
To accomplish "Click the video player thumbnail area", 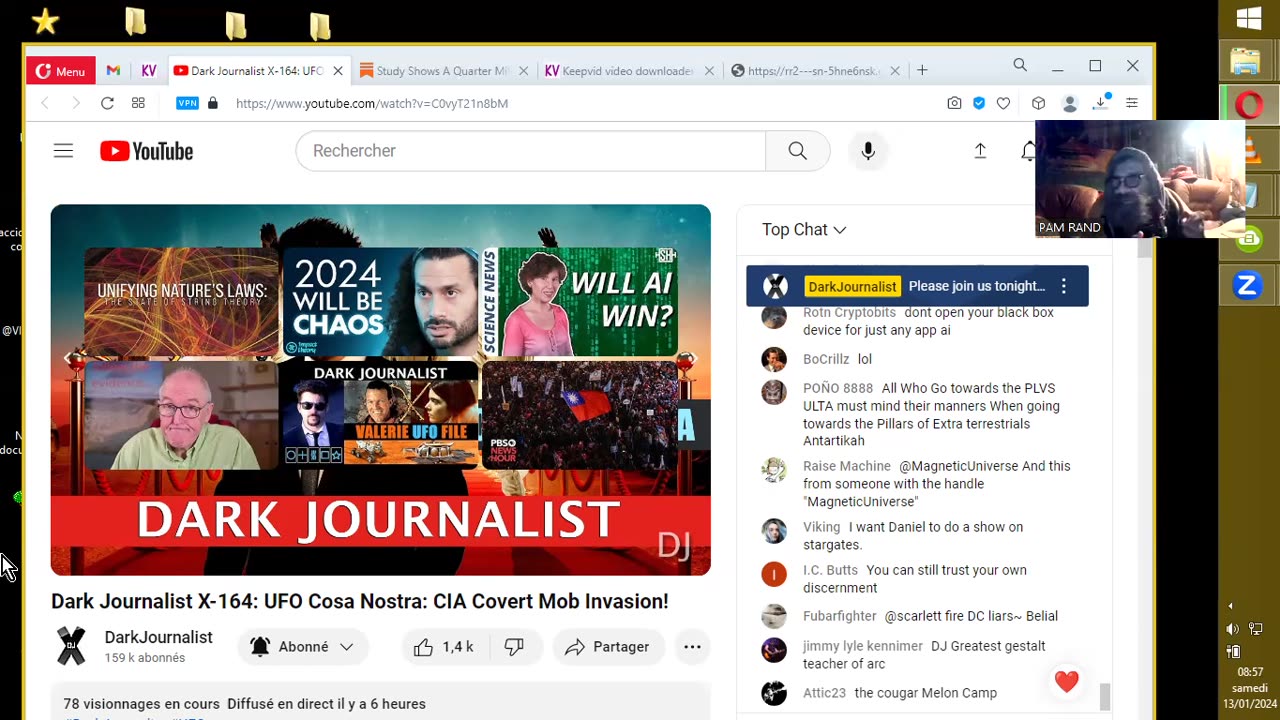I will pyautogui.click(x=381, y=390).
